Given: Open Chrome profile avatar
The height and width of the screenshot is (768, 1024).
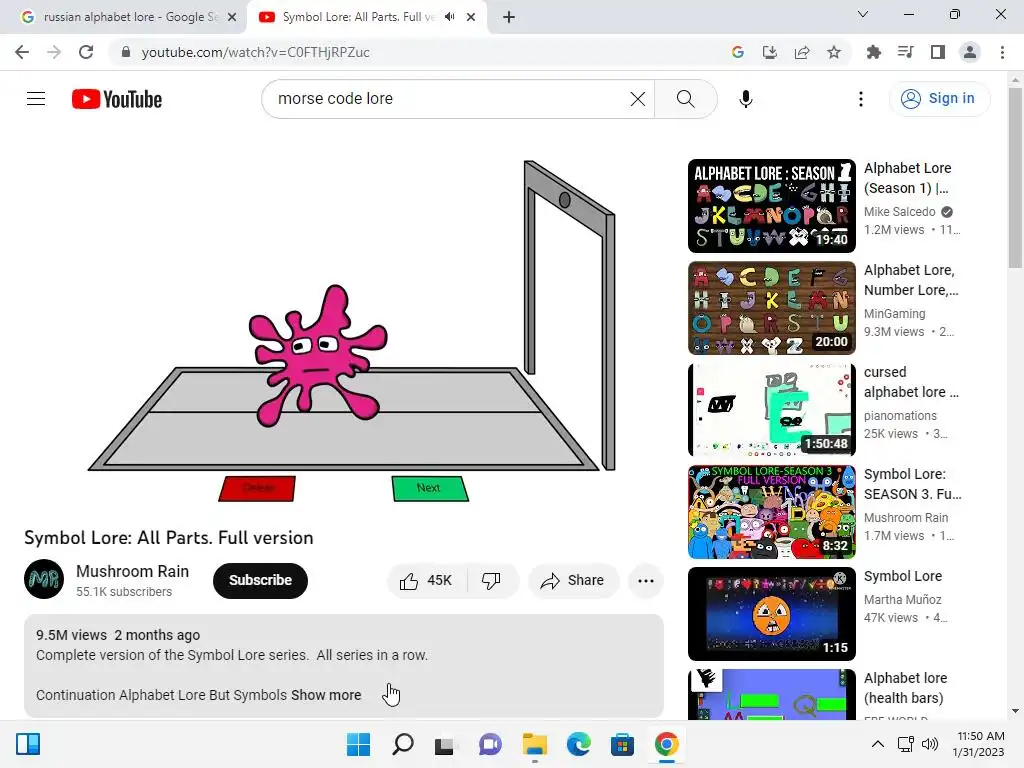Looking at the screenshot, I should (970, 52).
